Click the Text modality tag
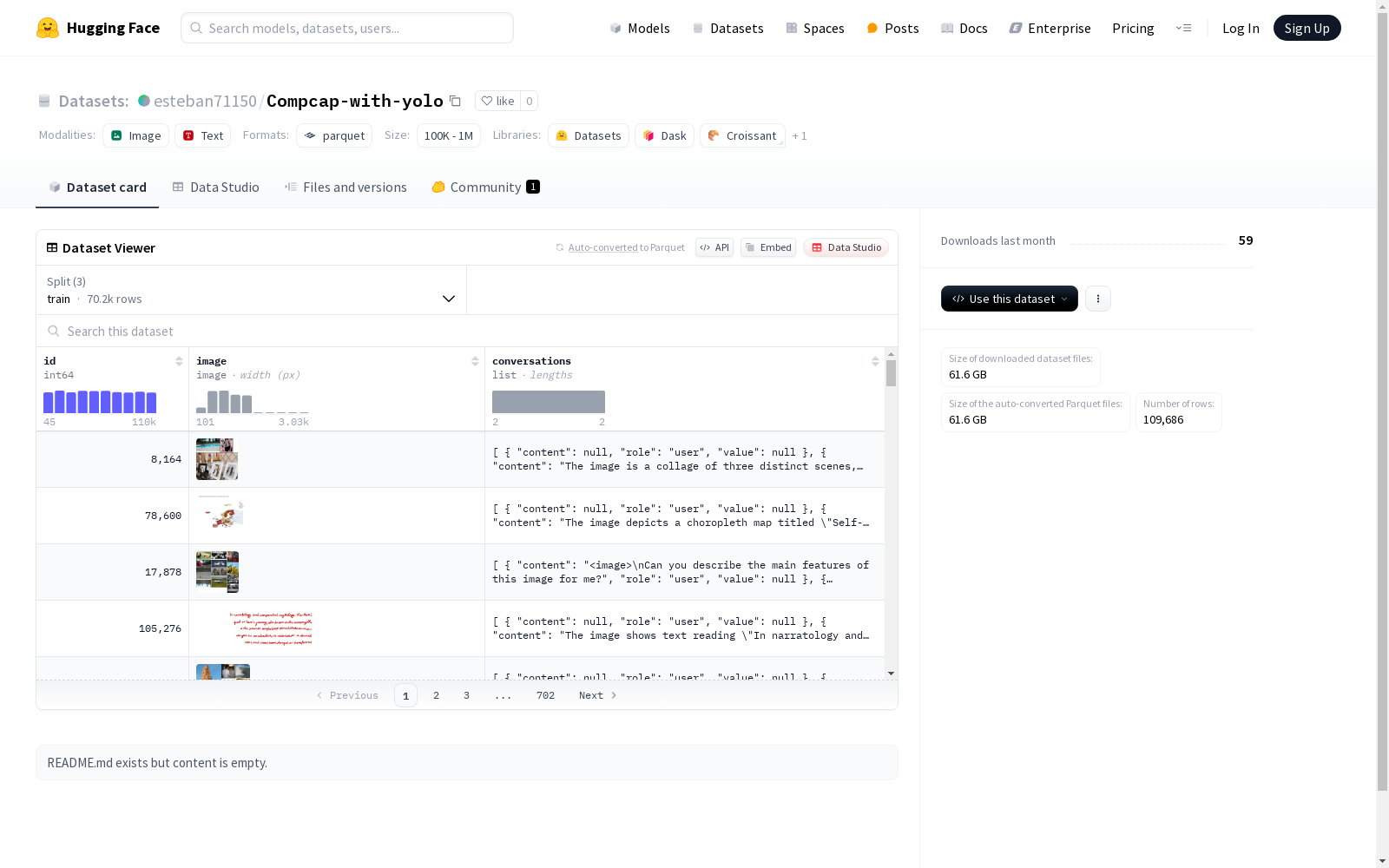This screenshot has width=1389, height=868. click(x=202, y=135)
